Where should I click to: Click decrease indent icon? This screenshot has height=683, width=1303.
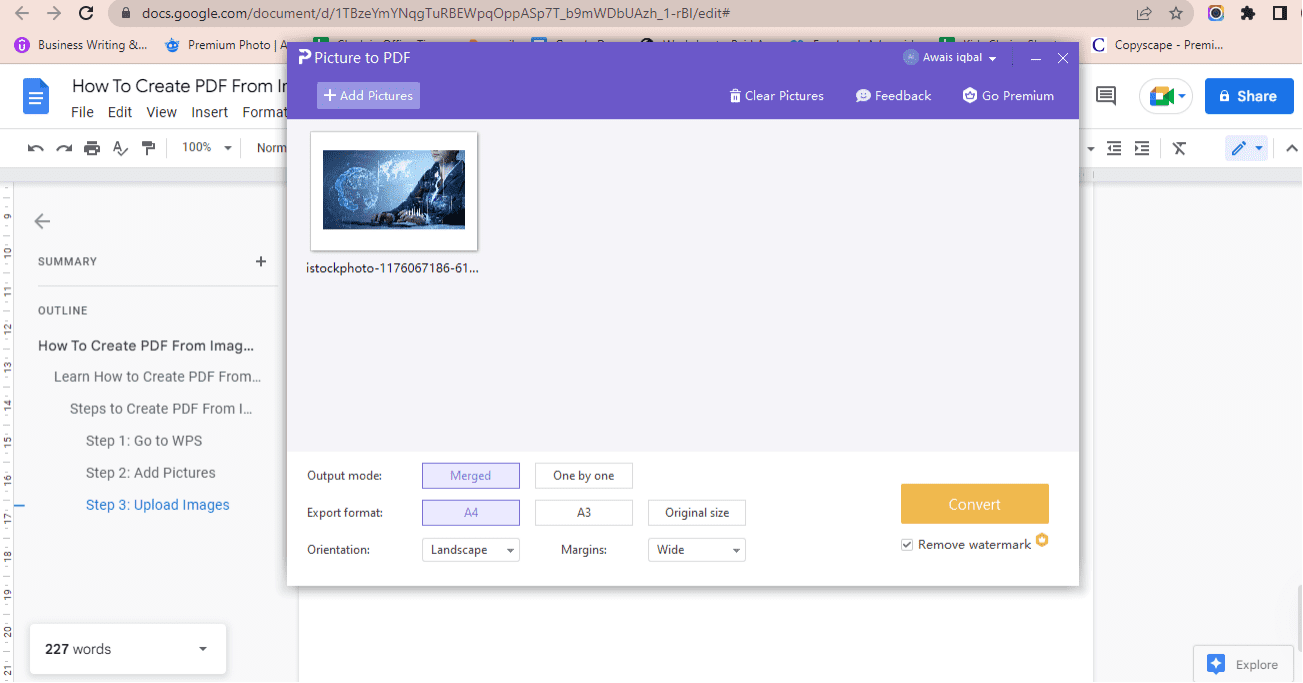(x=1114, y=148)
